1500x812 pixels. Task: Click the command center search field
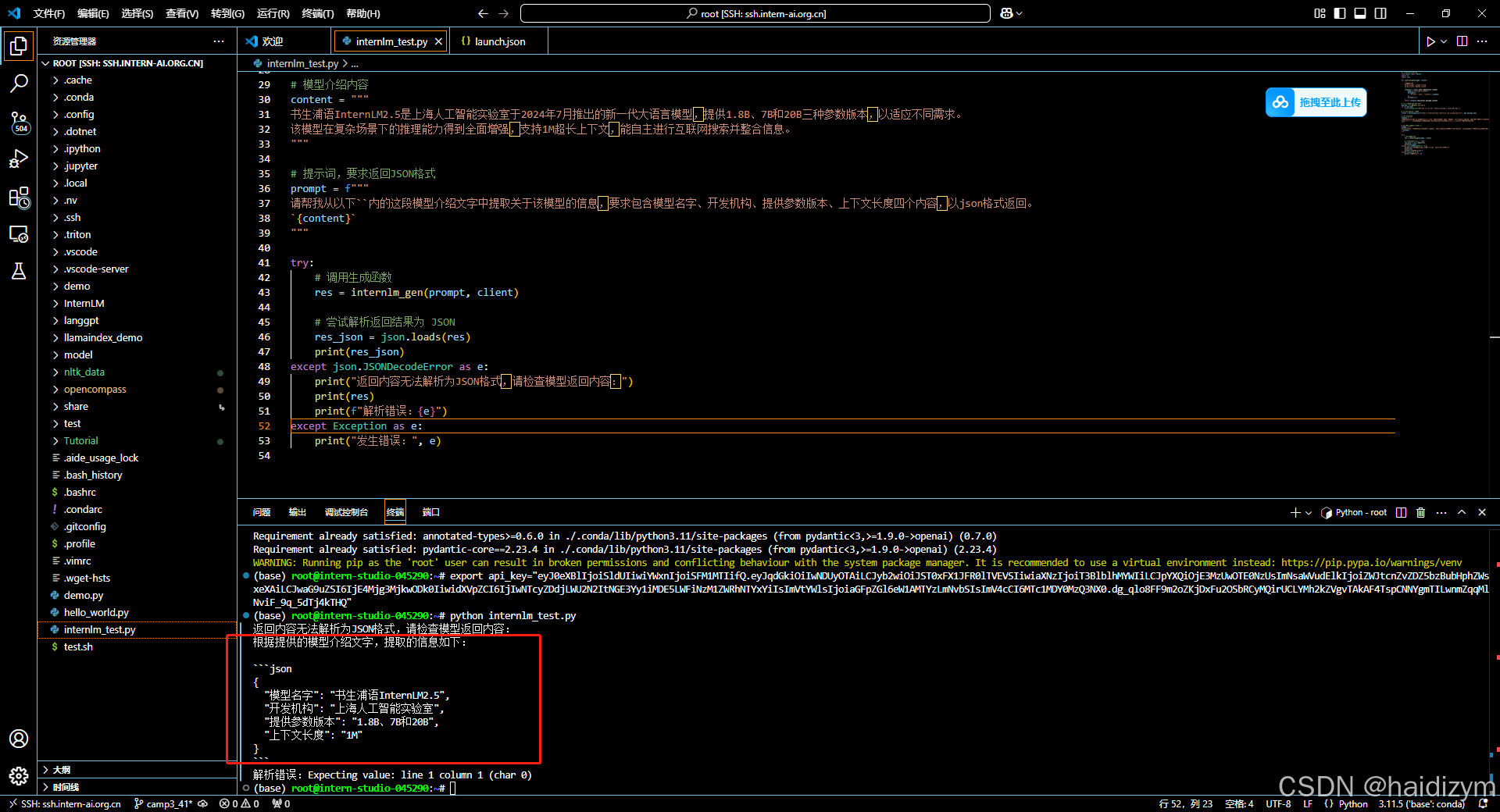coord(755,13)
